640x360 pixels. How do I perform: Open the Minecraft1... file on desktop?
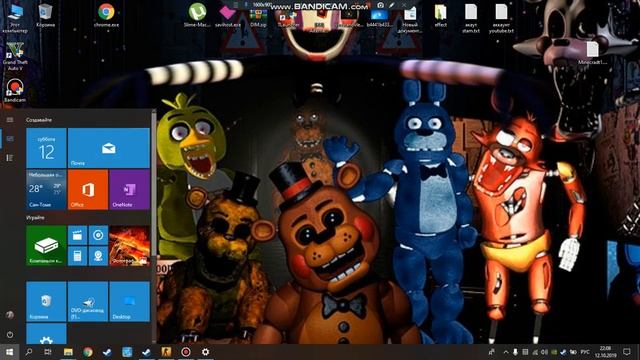coord(592,53)
